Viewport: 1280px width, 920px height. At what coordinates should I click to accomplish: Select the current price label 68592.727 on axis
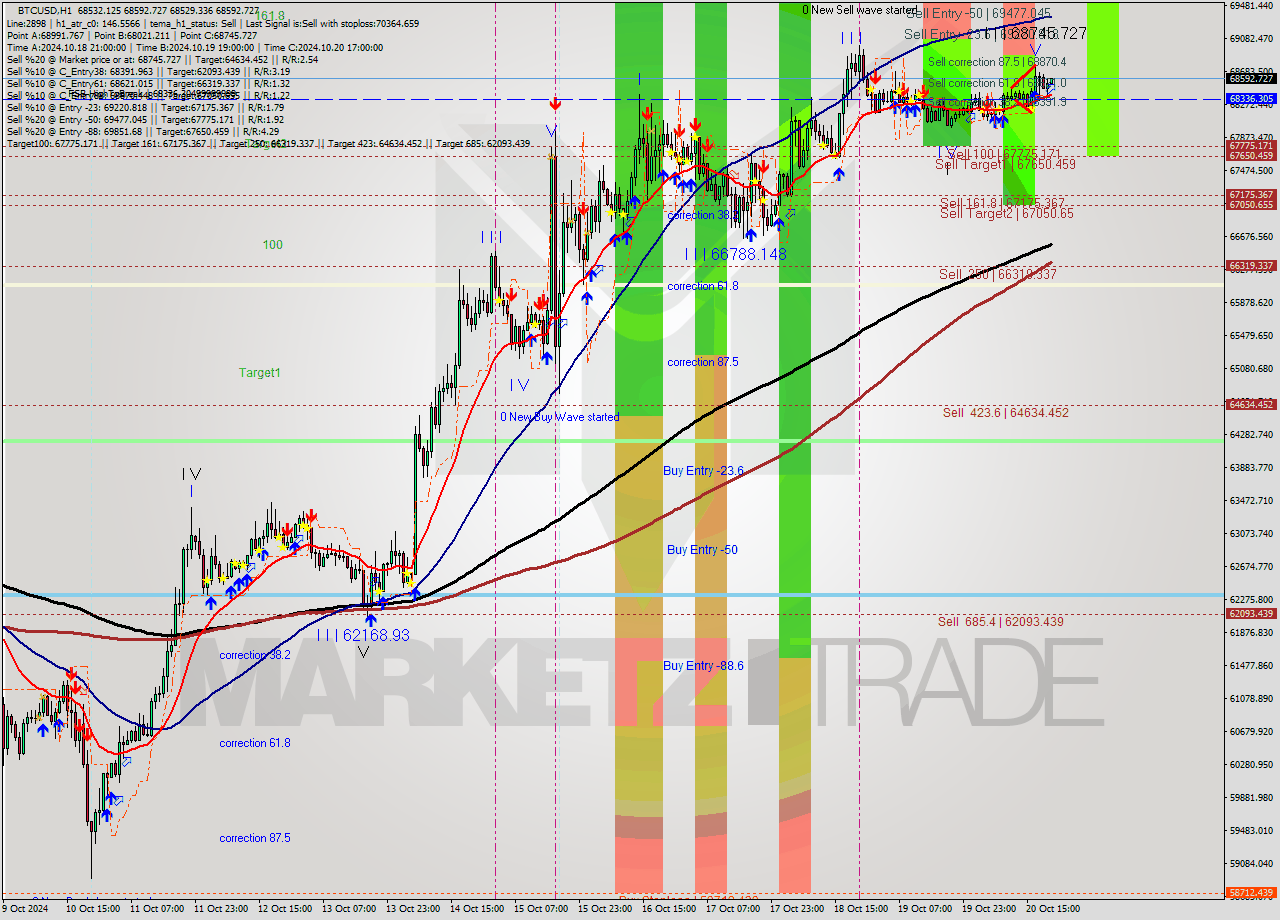point(1251,78)
